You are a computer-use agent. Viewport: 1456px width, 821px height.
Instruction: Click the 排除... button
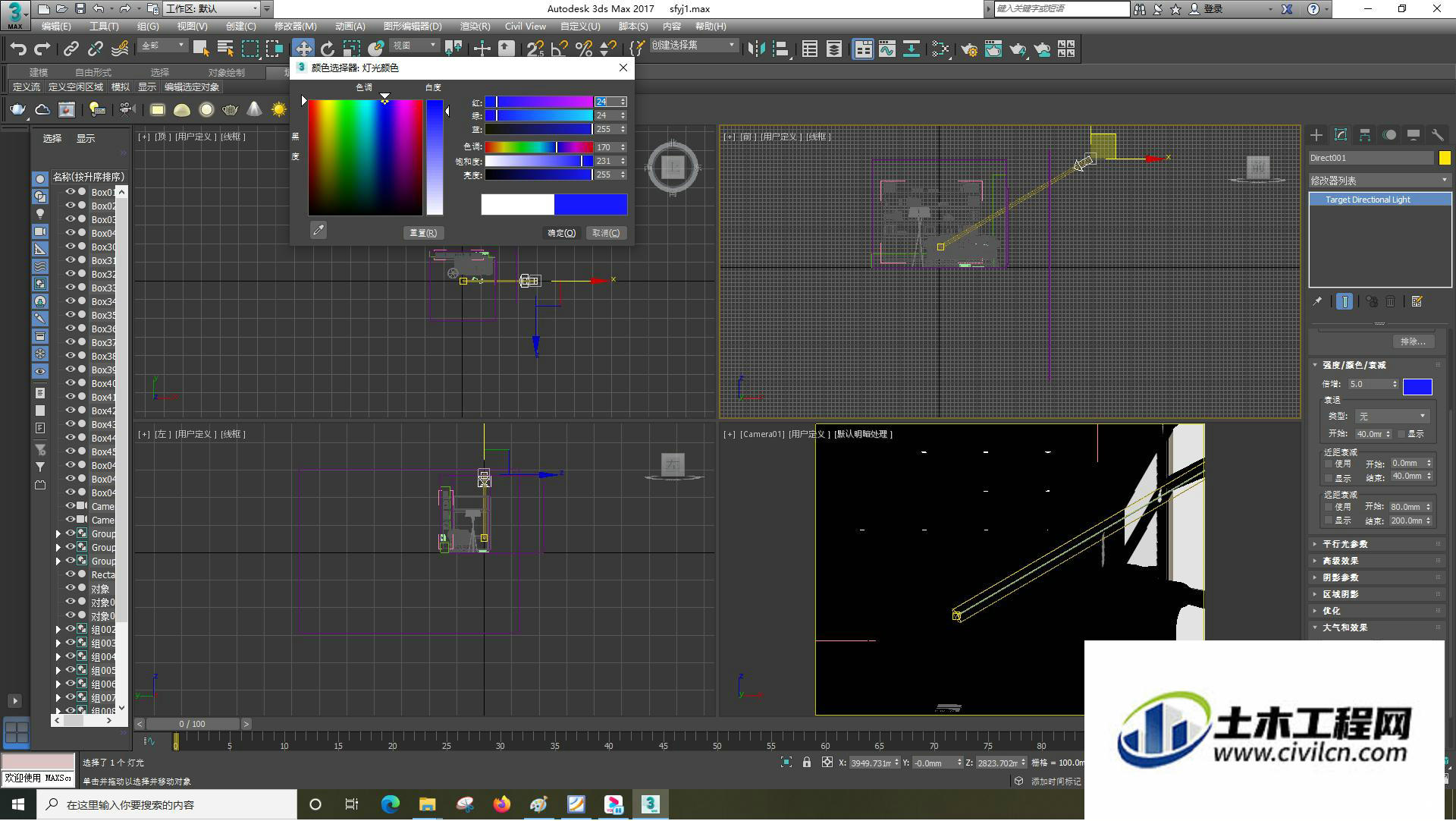click(x=1413, y=341)
